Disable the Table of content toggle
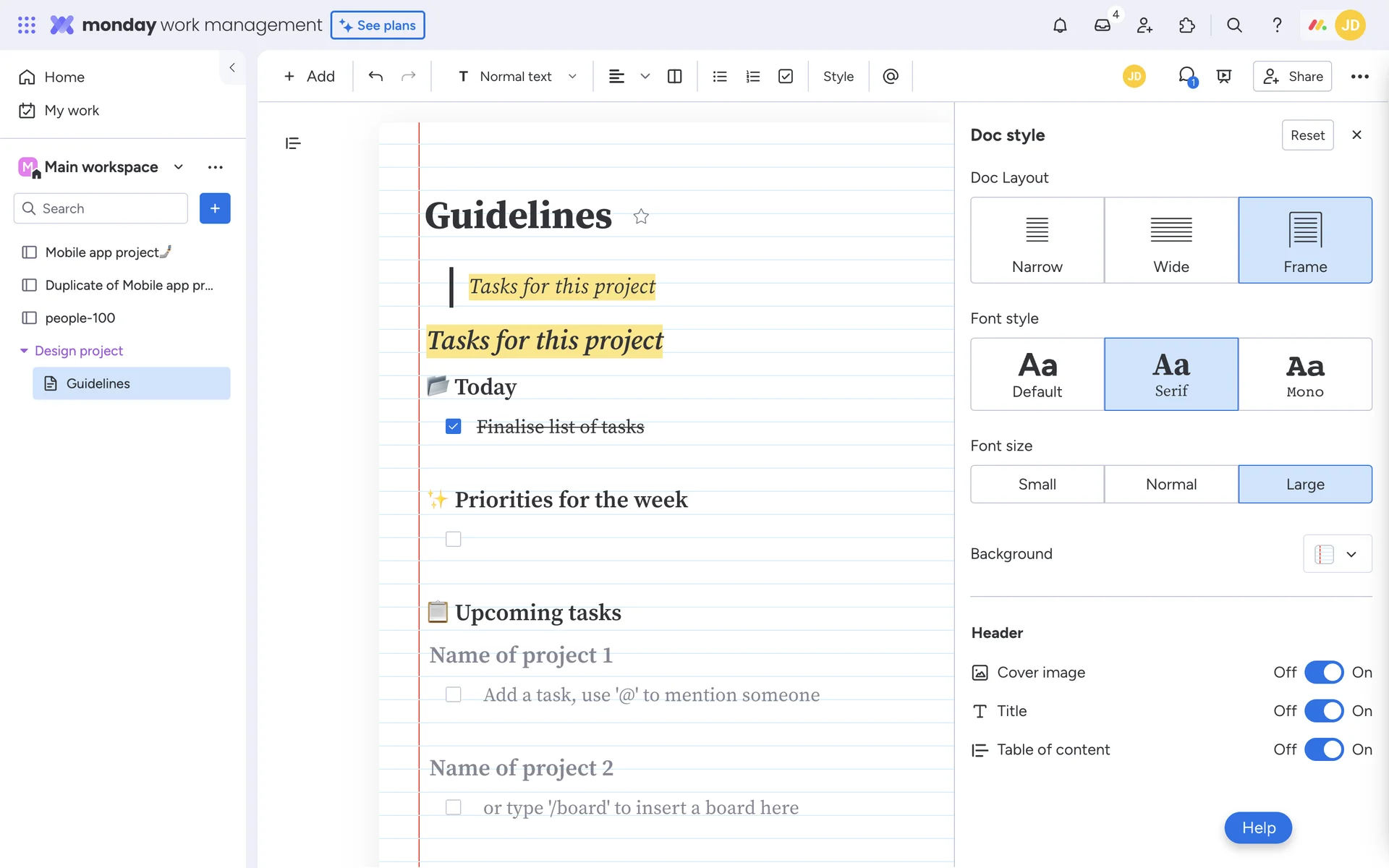The height and width of the screenshot is (868, 1389). pos(1323,749)
